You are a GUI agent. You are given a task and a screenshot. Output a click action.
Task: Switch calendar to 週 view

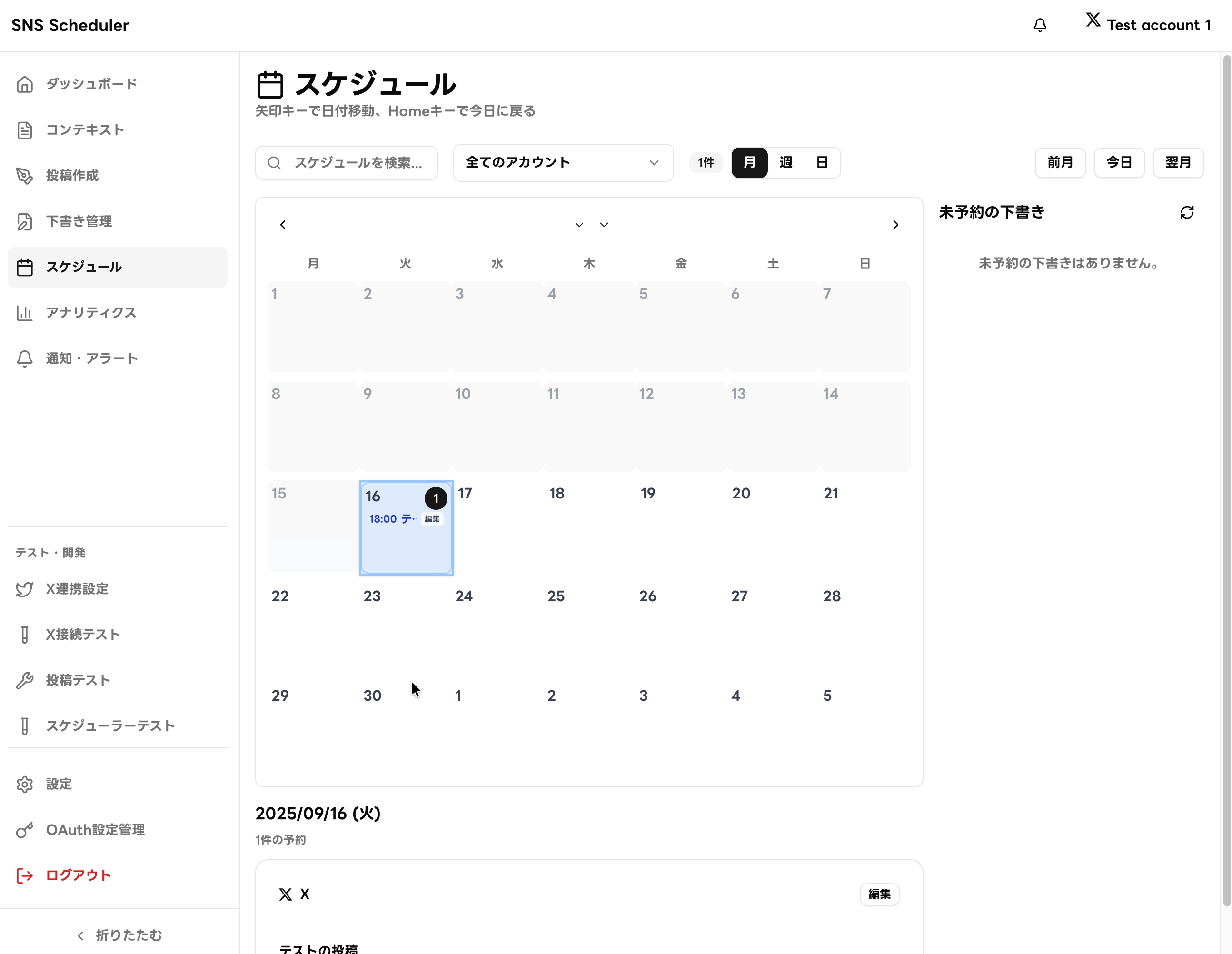(x=786, y=162)
